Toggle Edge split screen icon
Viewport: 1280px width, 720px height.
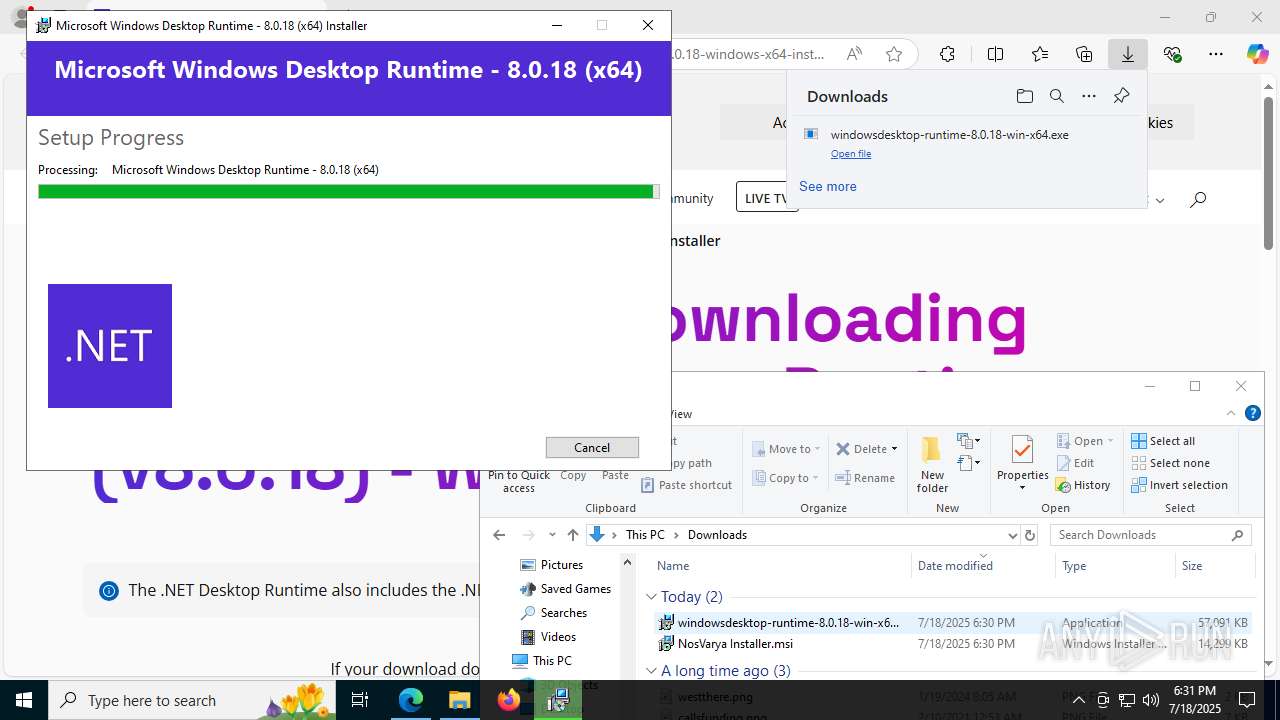pyautogui.click(x=995, y=54)
